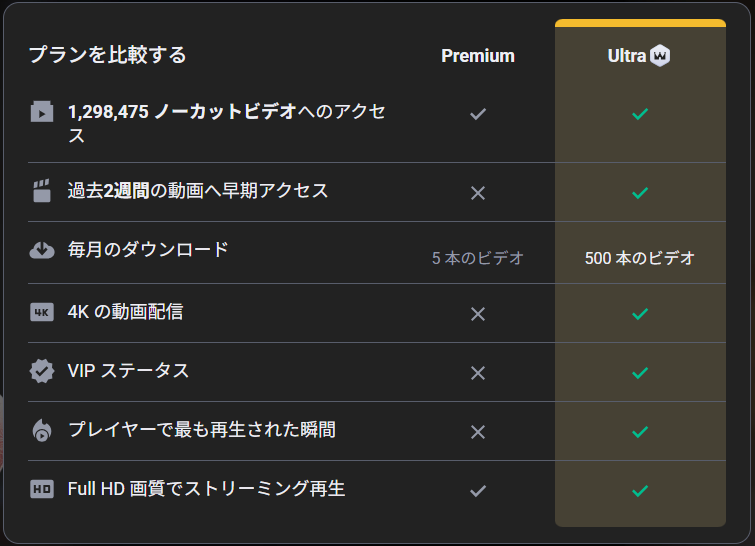Image resolution: width=755 pixels, height=546 pixels.
Task: Click the Full HD streaming icon
Action: (41, 490)
